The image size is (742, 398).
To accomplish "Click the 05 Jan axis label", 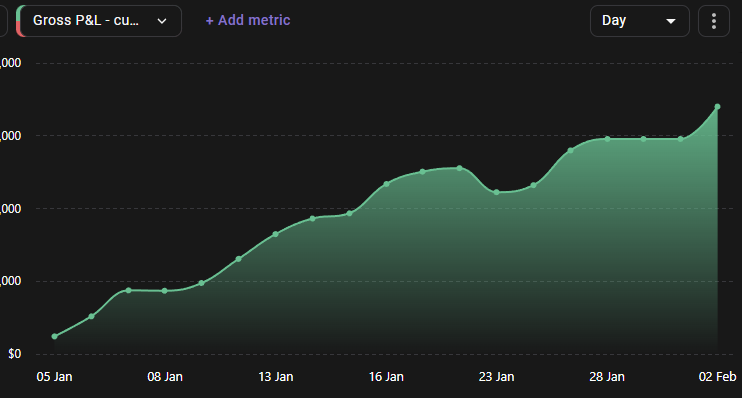I will (54, 377).
